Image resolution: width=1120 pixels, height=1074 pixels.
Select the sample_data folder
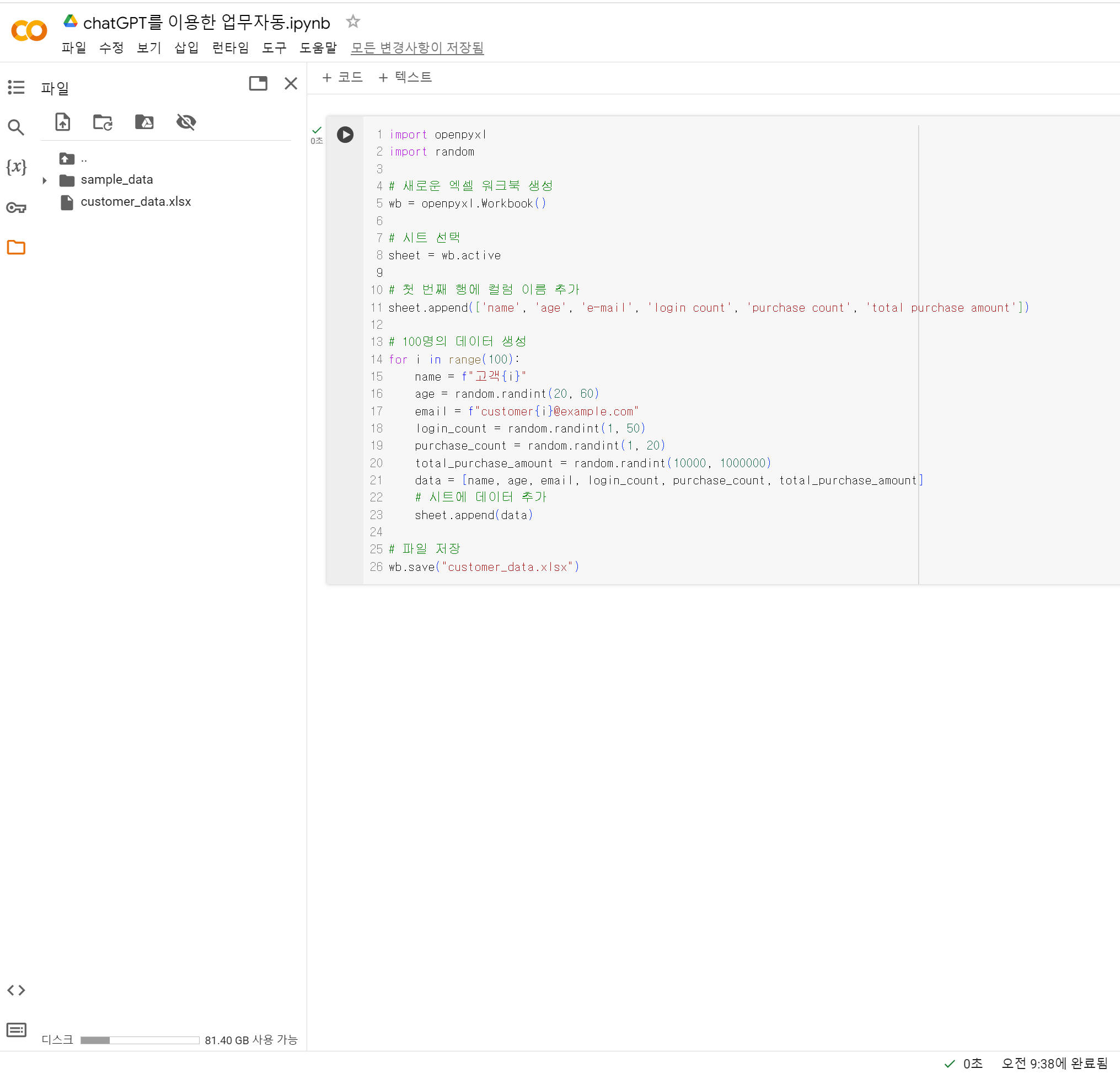[x=116, y=179]
